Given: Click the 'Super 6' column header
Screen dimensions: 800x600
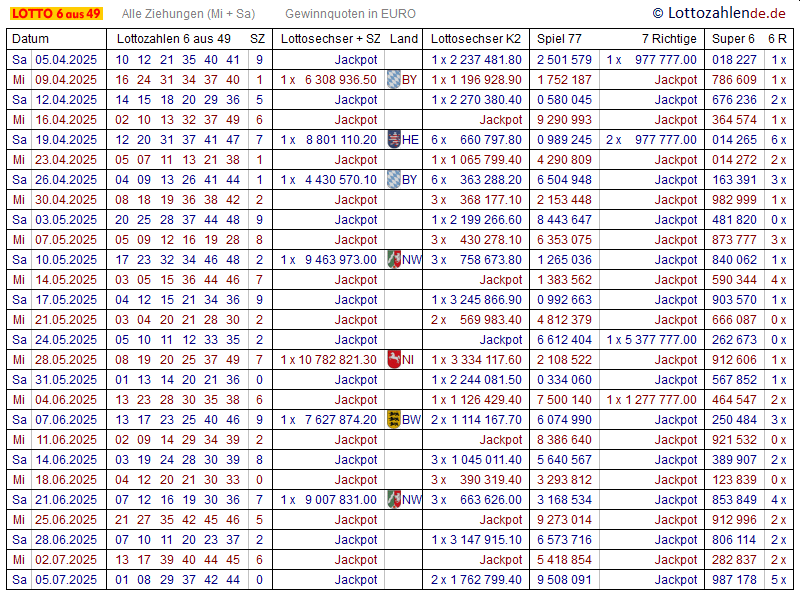Looking at the screenshot, I should [x=733, y=39].
